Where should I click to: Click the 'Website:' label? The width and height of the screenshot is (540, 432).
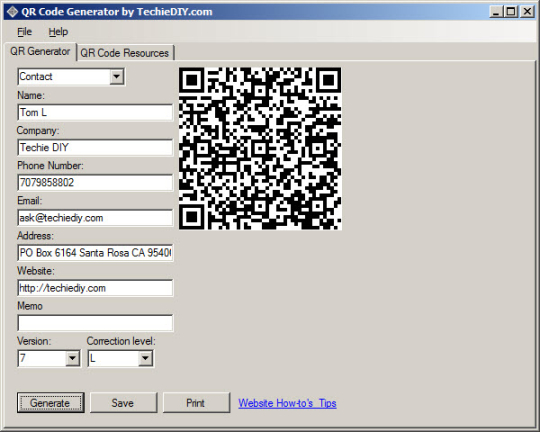(36, 271)
